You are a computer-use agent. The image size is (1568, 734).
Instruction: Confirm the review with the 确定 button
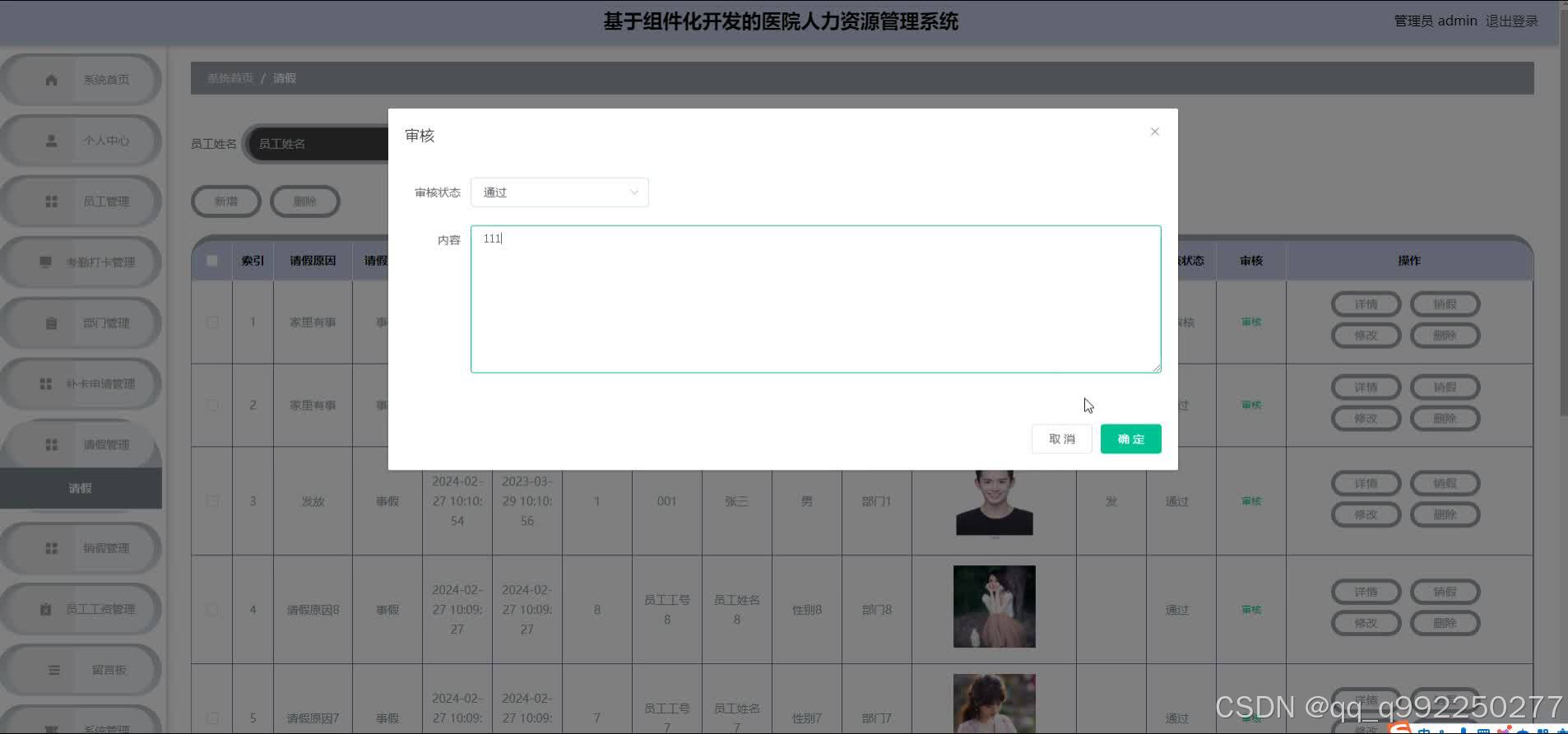(1130, 439)
